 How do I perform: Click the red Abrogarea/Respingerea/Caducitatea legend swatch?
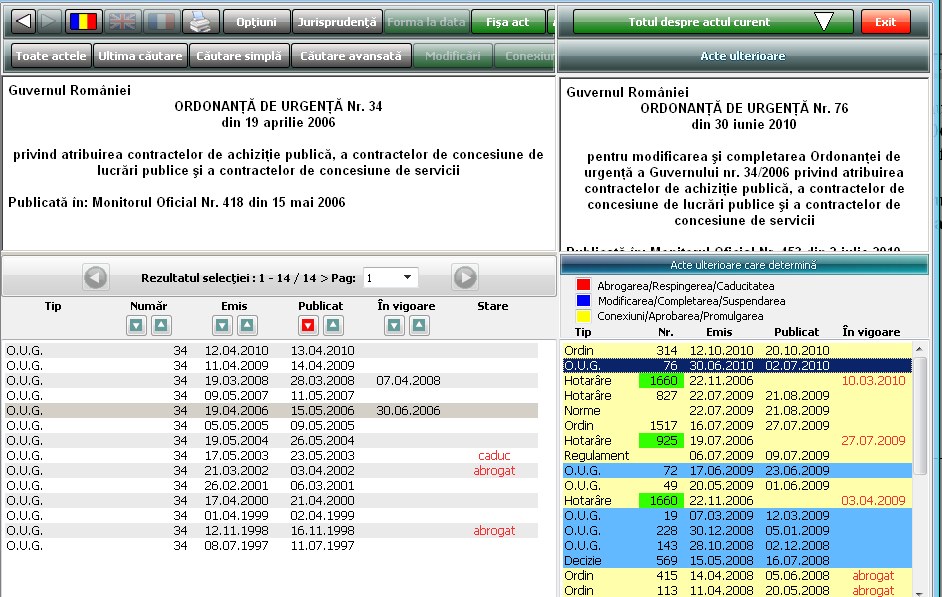click(x=583, y=285)
